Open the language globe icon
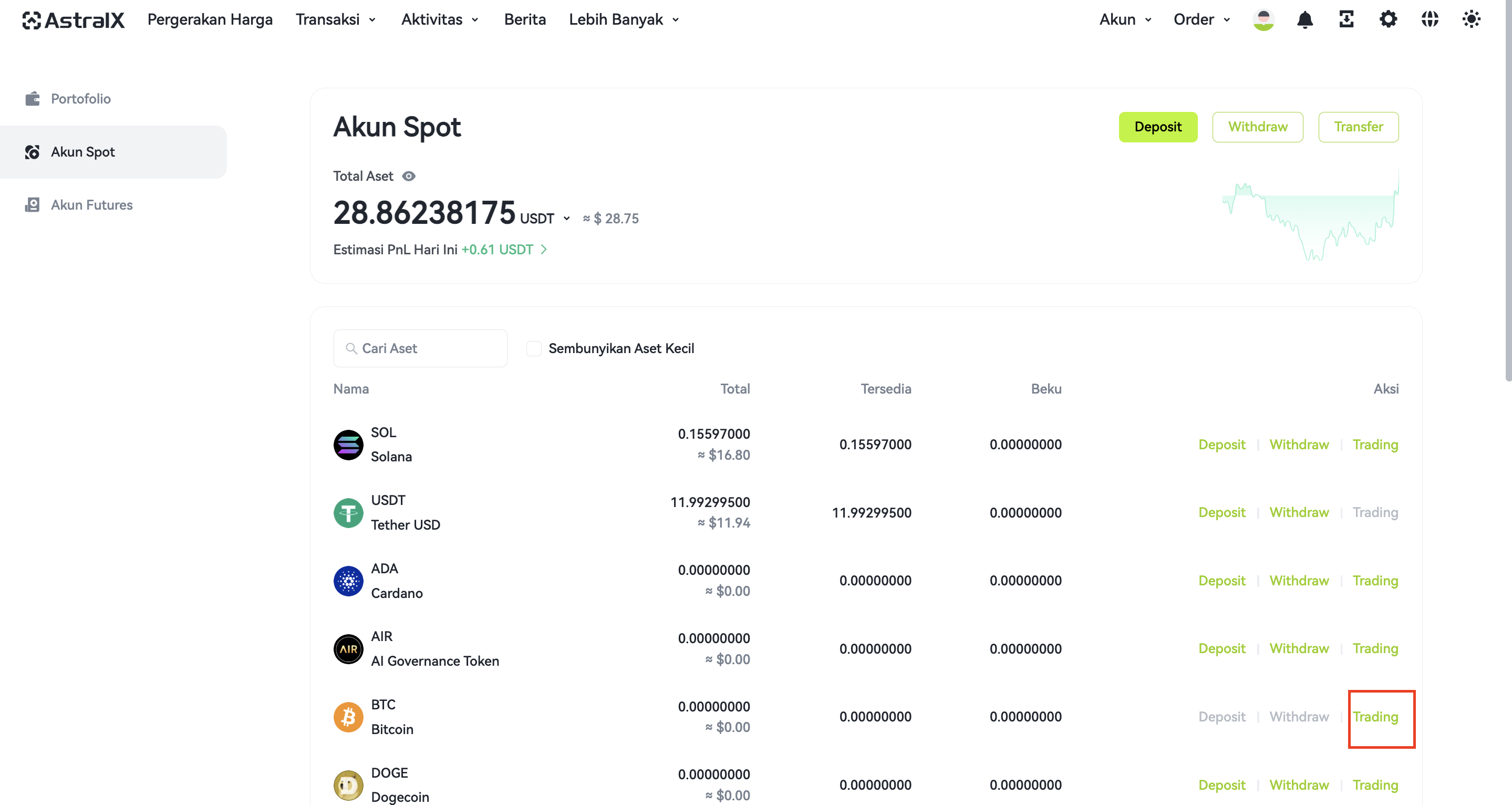Viewport: 1512px width, 805px height. click(x=1430, y=19)
